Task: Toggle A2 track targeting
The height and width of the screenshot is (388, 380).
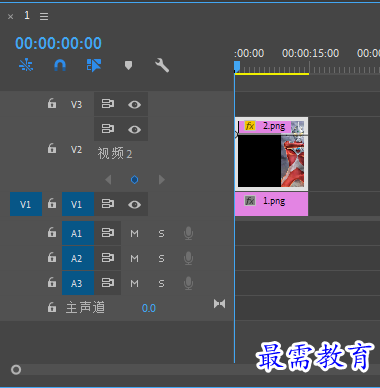Action: click(78, 258)
